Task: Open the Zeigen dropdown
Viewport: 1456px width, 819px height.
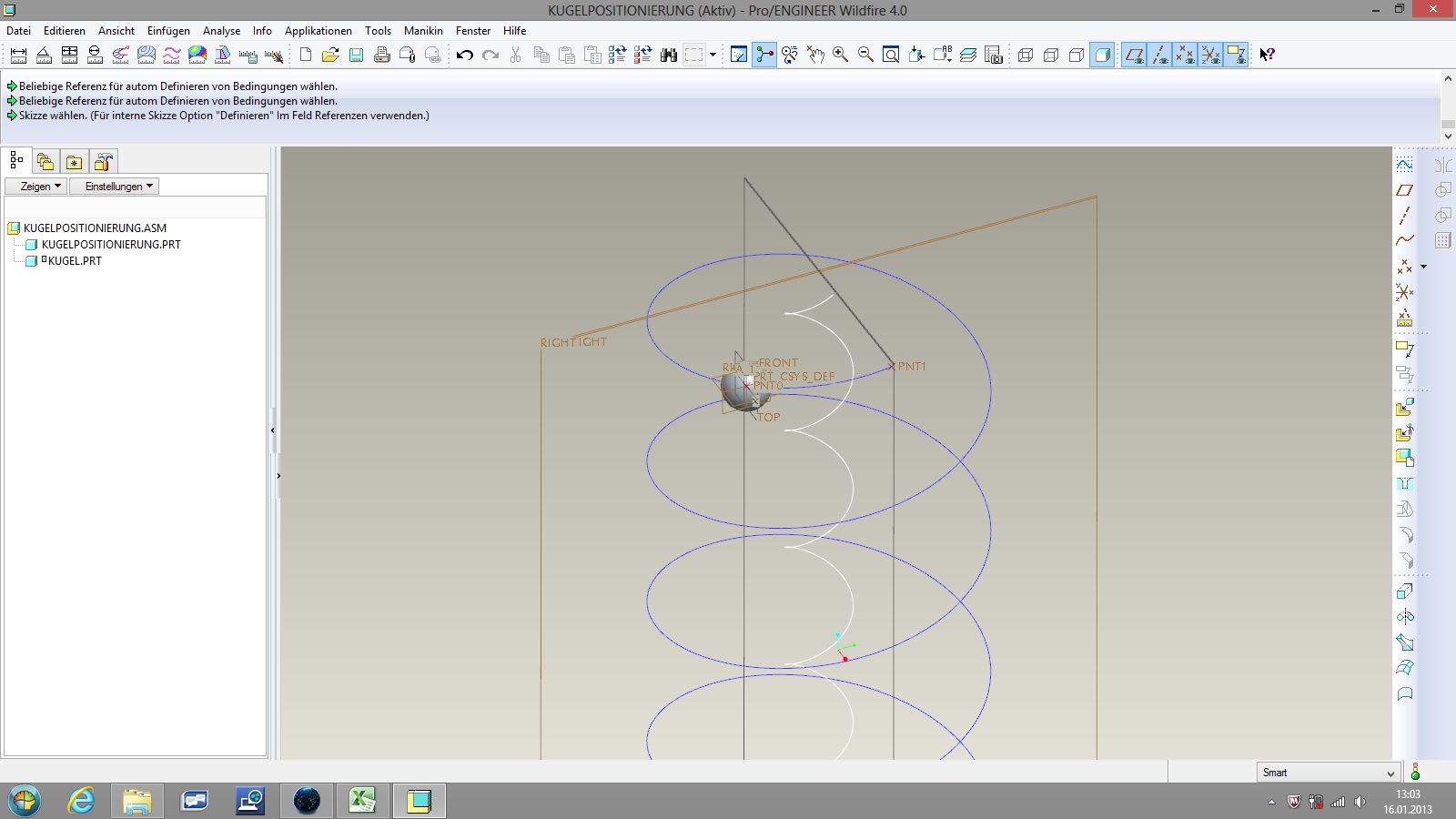Action: 36,186
